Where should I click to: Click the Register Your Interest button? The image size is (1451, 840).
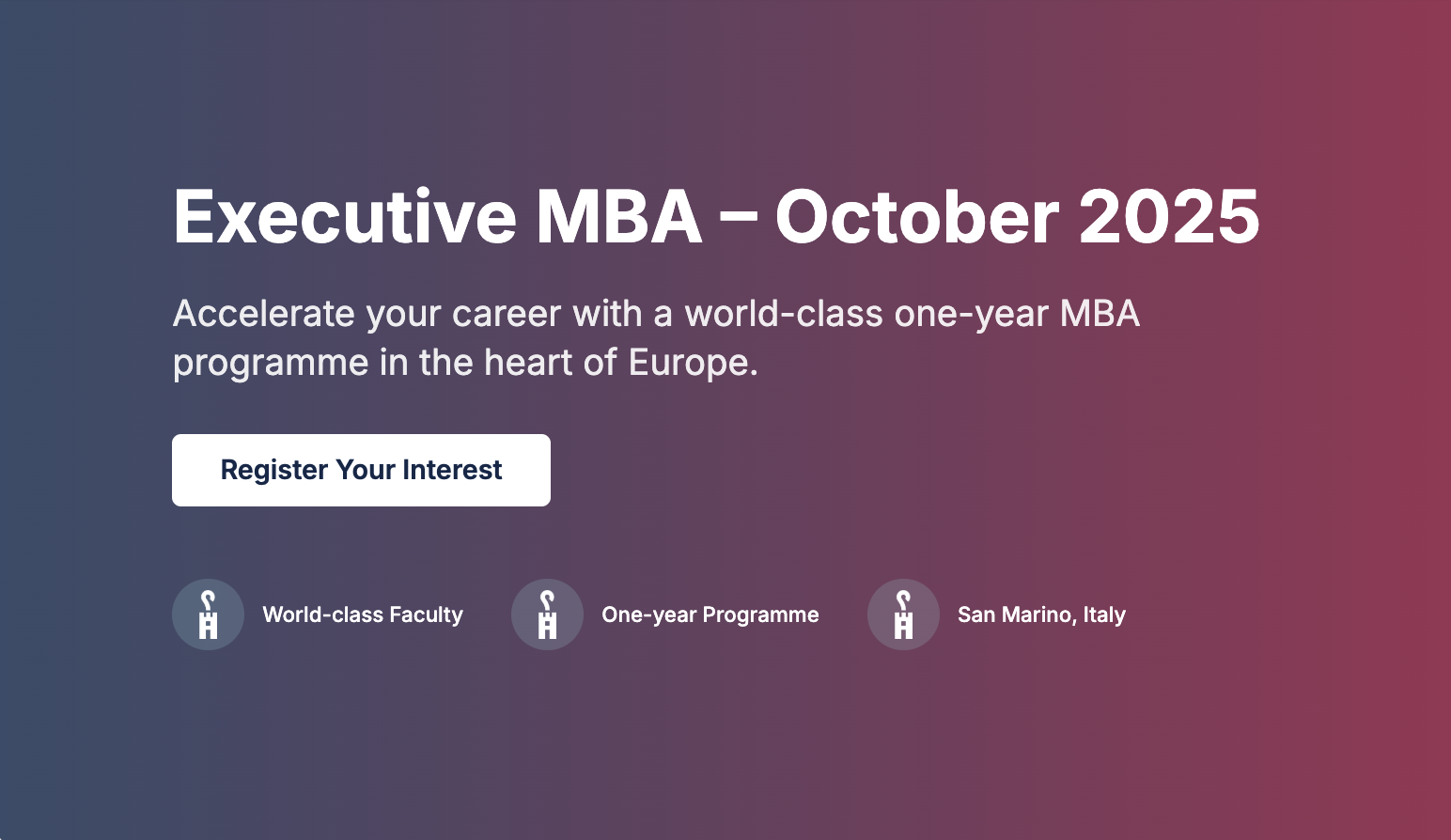(x=361, y=470)
